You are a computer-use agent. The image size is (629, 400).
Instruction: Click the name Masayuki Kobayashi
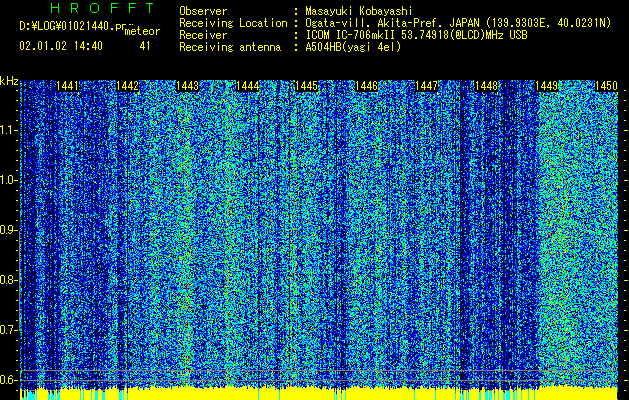(358, 11)
